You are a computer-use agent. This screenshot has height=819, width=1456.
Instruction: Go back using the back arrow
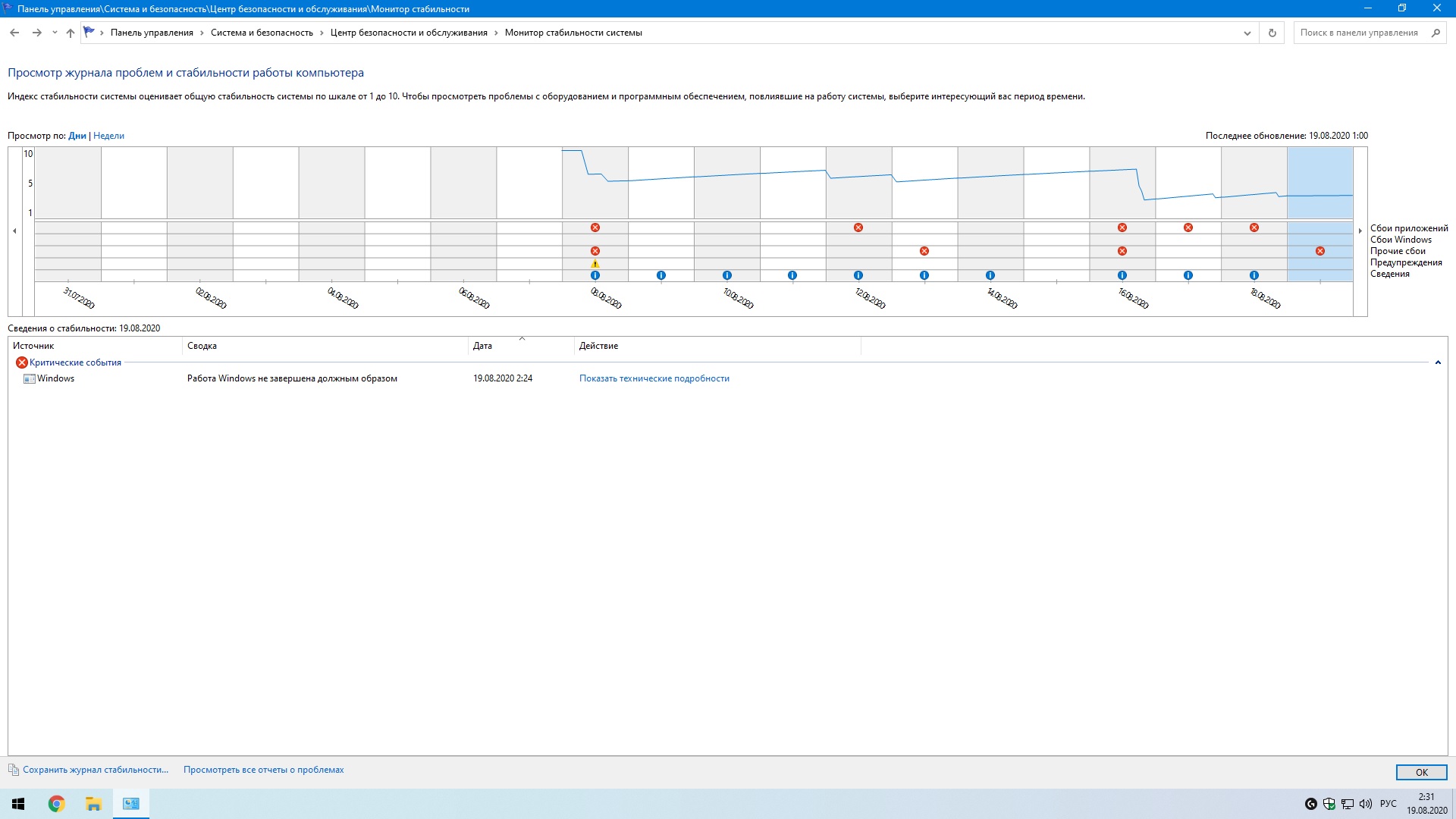click(14, 33)
